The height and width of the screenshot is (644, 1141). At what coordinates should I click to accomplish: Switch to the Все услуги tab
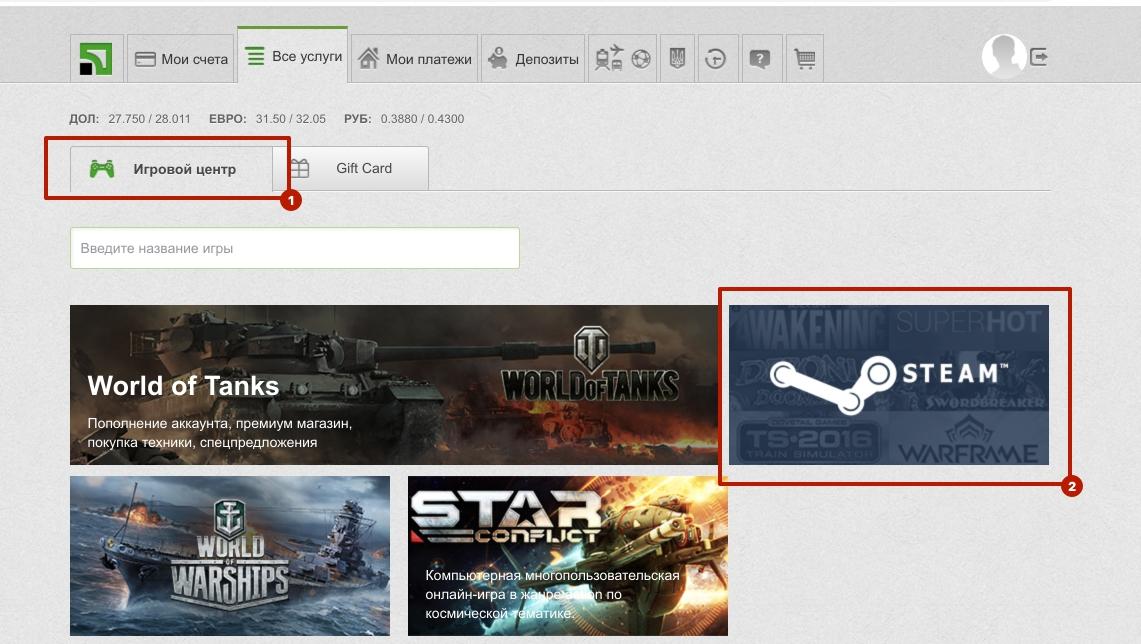pyautogui.click(x=293, y=57)
